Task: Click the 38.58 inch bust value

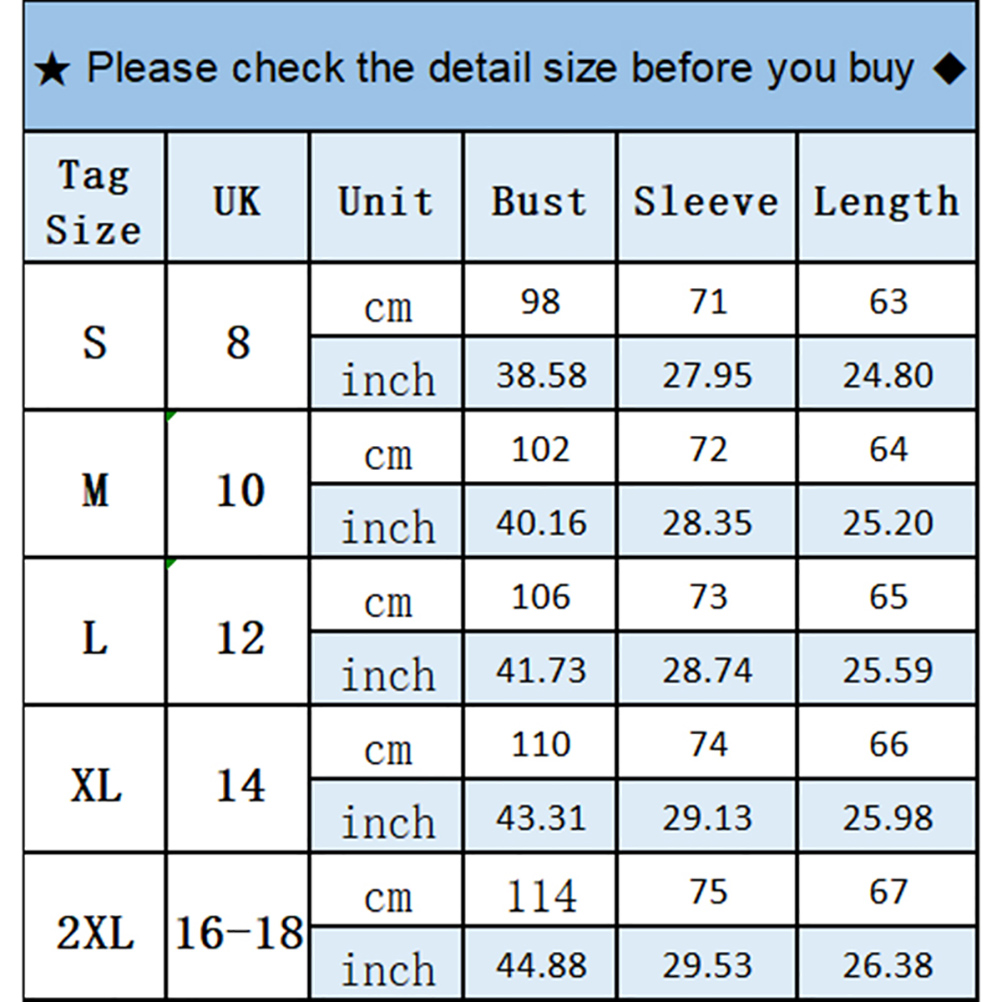Action: click(540, 376)
